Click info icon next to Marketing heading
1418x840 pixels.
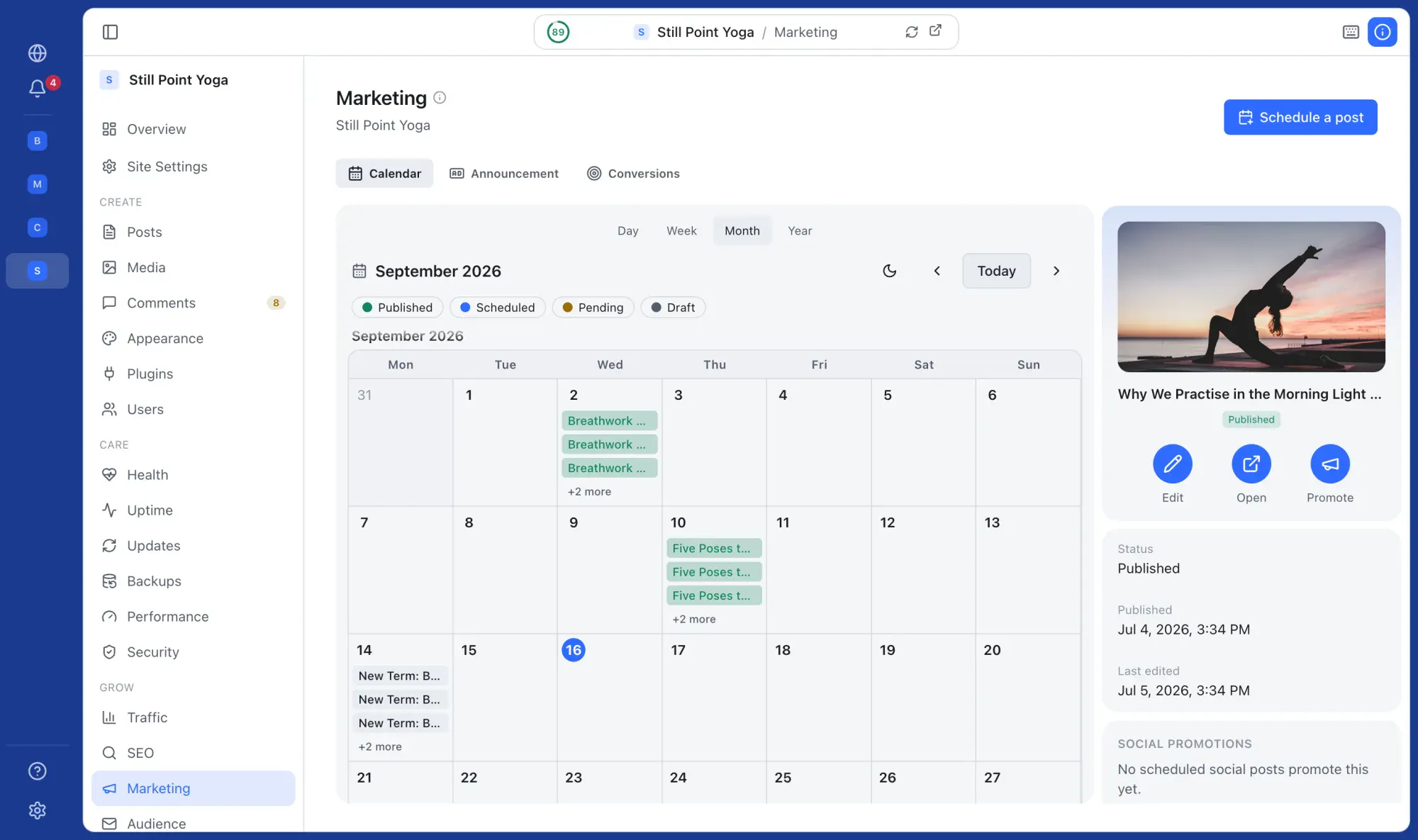[x=440, y=98]
